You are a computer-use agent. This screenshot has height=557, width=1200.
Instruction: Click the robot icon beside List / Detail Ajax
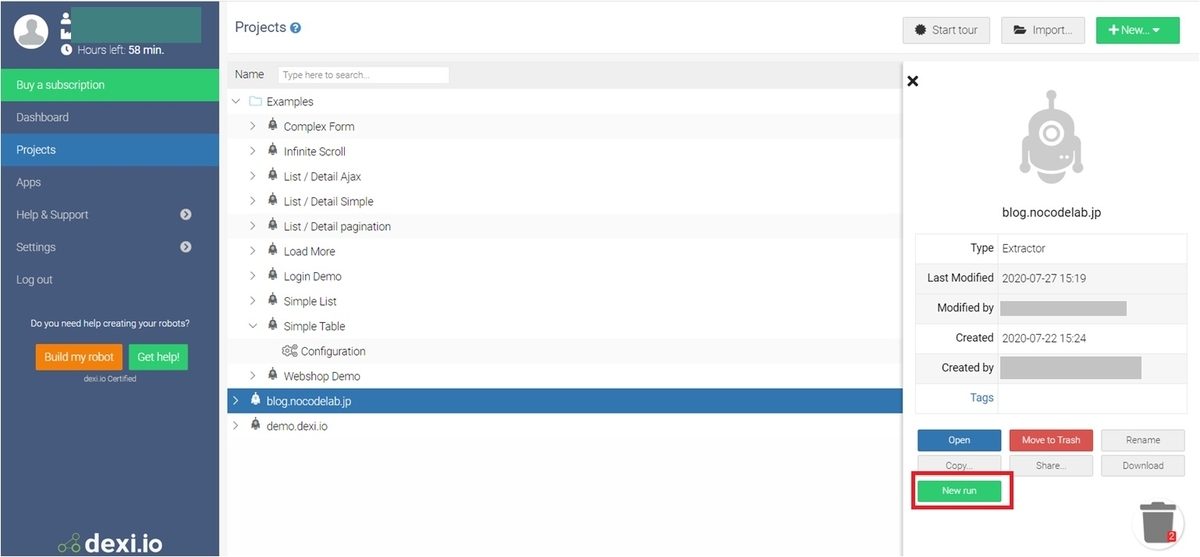coord(273,176)
